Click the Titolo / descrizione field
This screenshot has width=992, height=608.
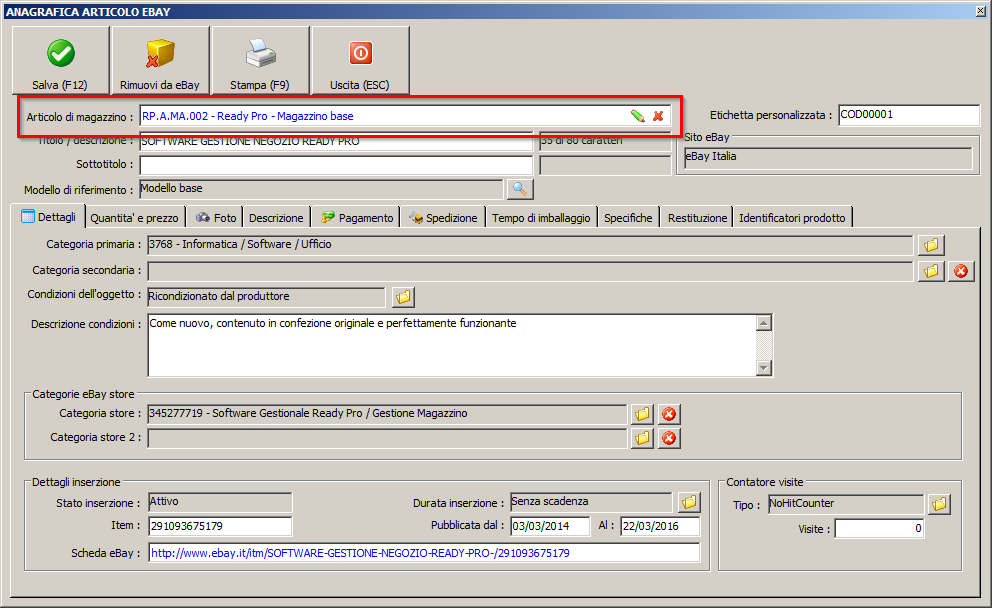coord(336,141)
